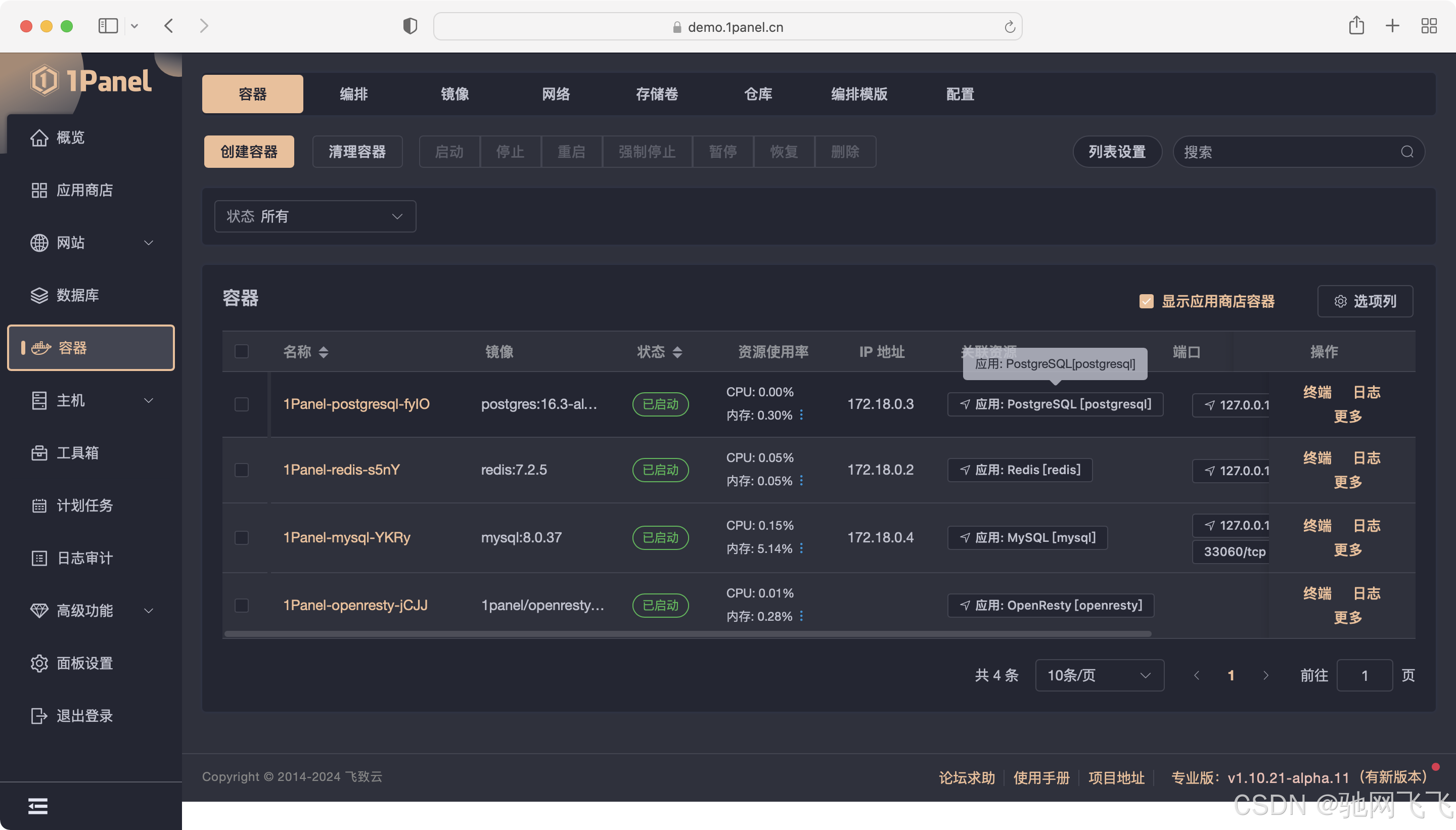The width and height of the screenshot is (1456, 830).
Task: Sort containers by 名称 column
Action: pos(323,352)
